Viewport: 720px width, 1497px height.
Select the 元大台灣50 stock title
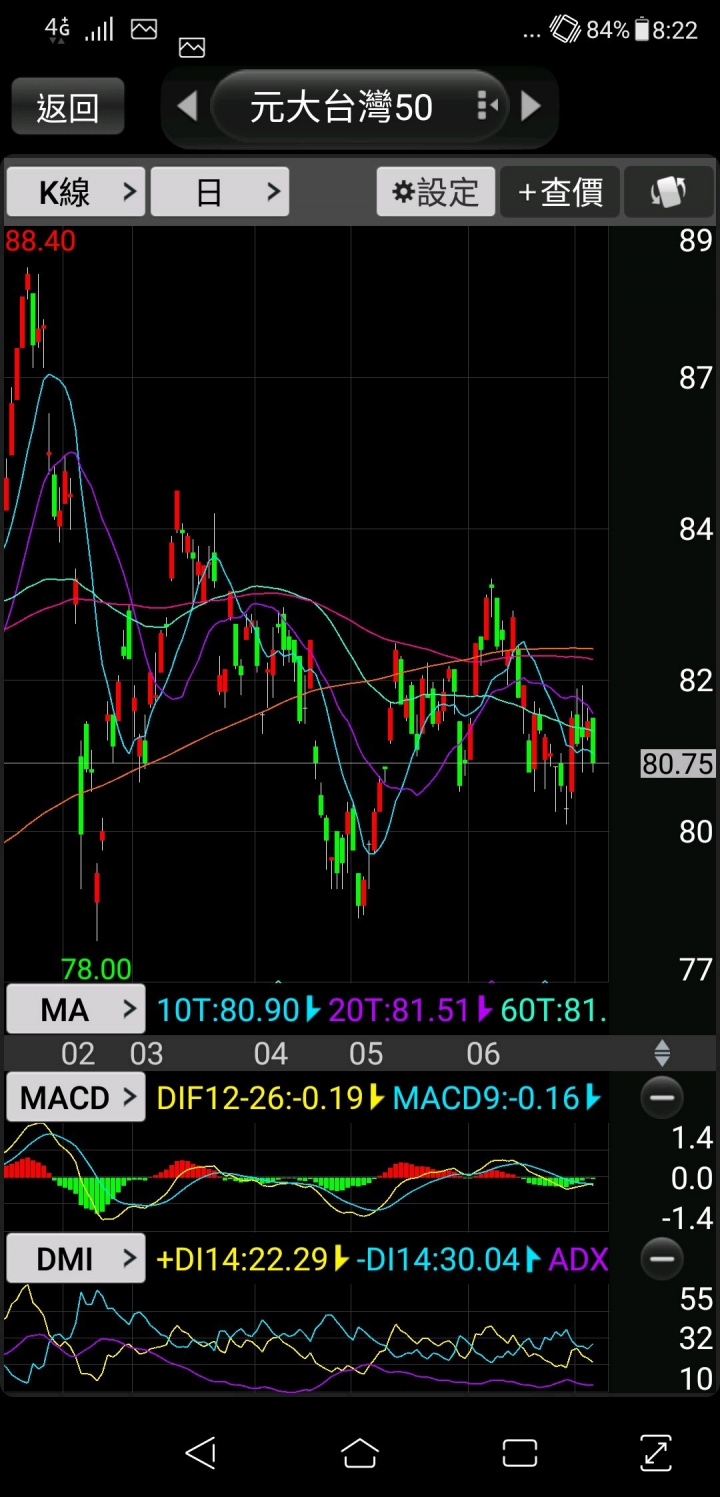click(x=341, y=107)
